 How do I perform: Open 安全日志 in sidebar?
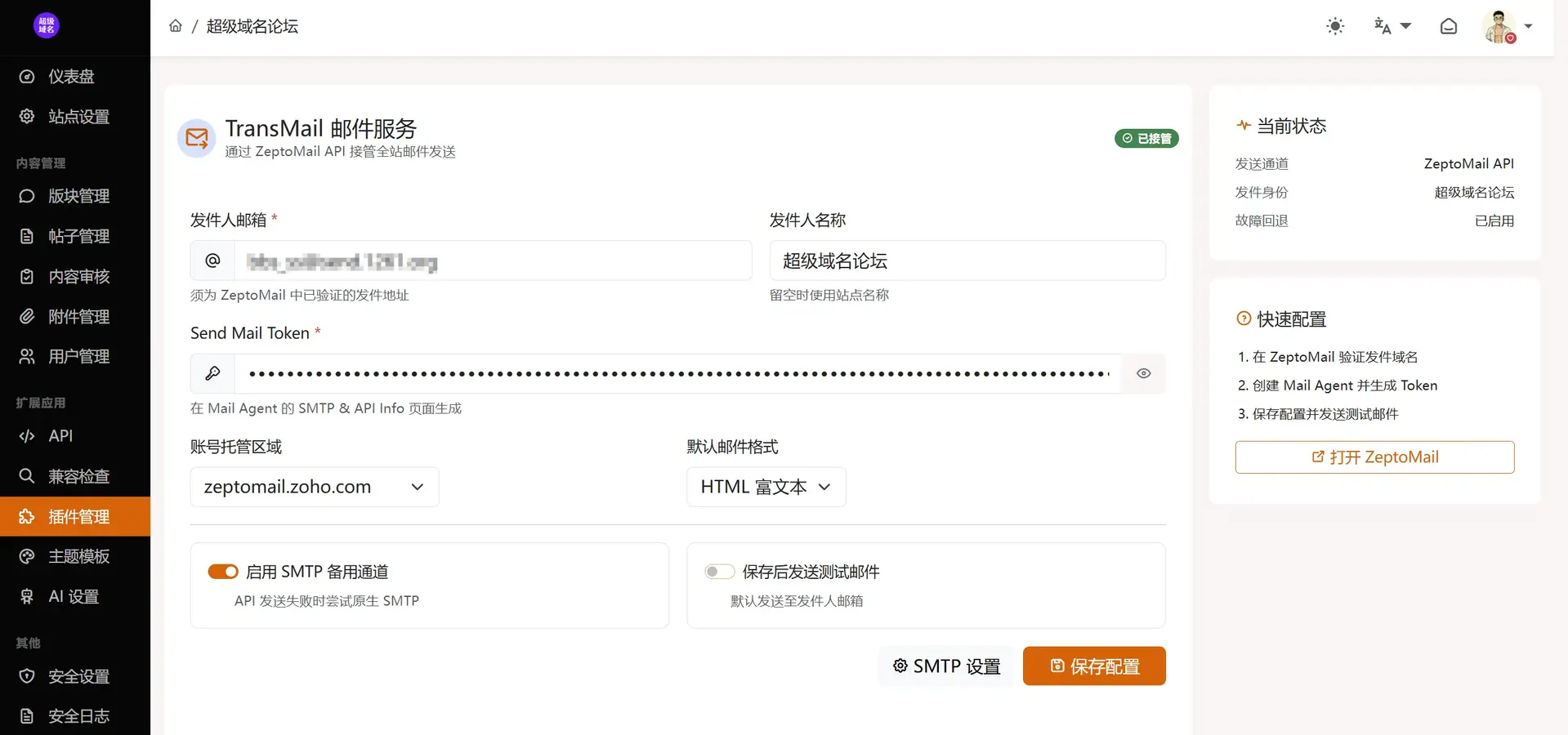[75, 716]
